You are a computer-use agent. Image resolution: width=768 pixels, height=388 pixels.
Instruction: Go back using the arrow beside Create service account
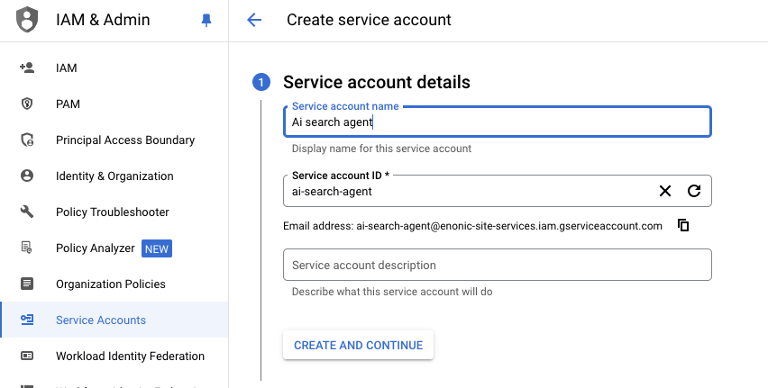tap(254, 20)
